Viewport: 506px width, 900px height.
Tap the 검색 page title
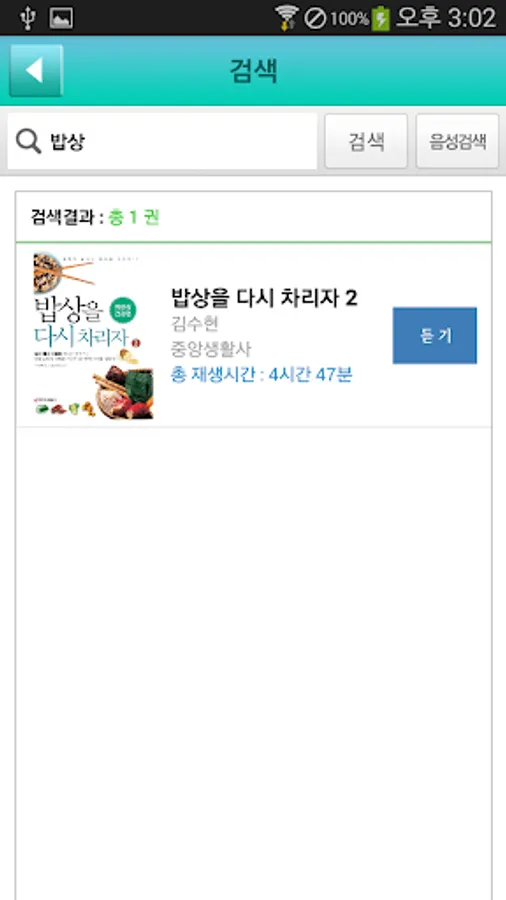pos(254,71)
